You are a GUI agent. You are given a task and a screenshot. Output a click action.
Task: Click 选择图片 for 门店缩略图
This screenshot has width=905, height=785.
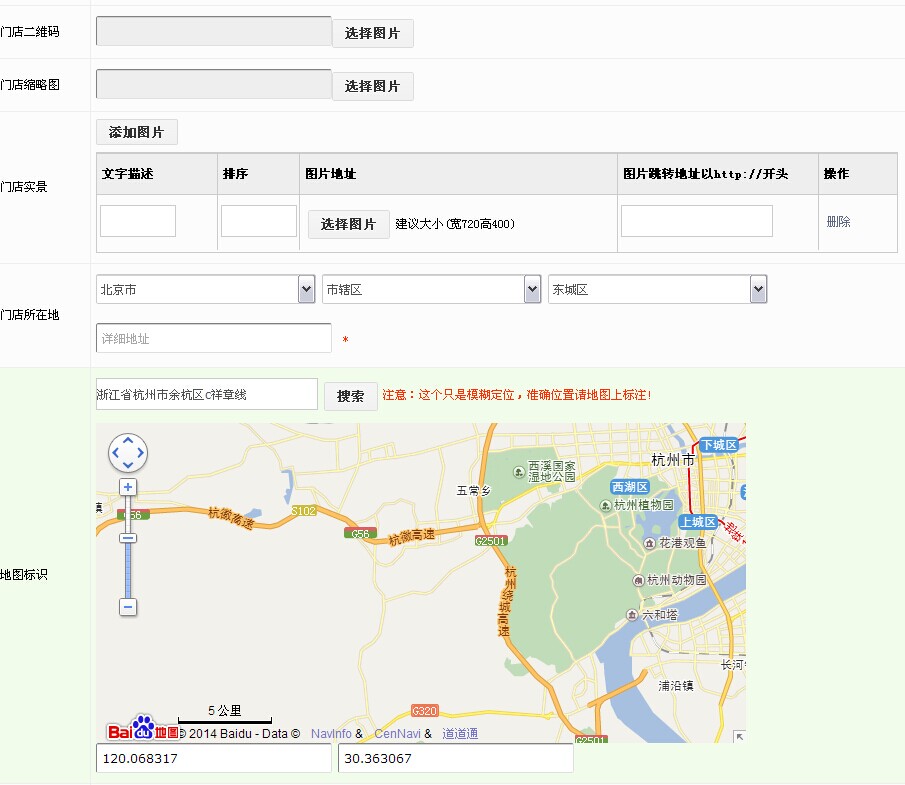click(x=372, y=86)
